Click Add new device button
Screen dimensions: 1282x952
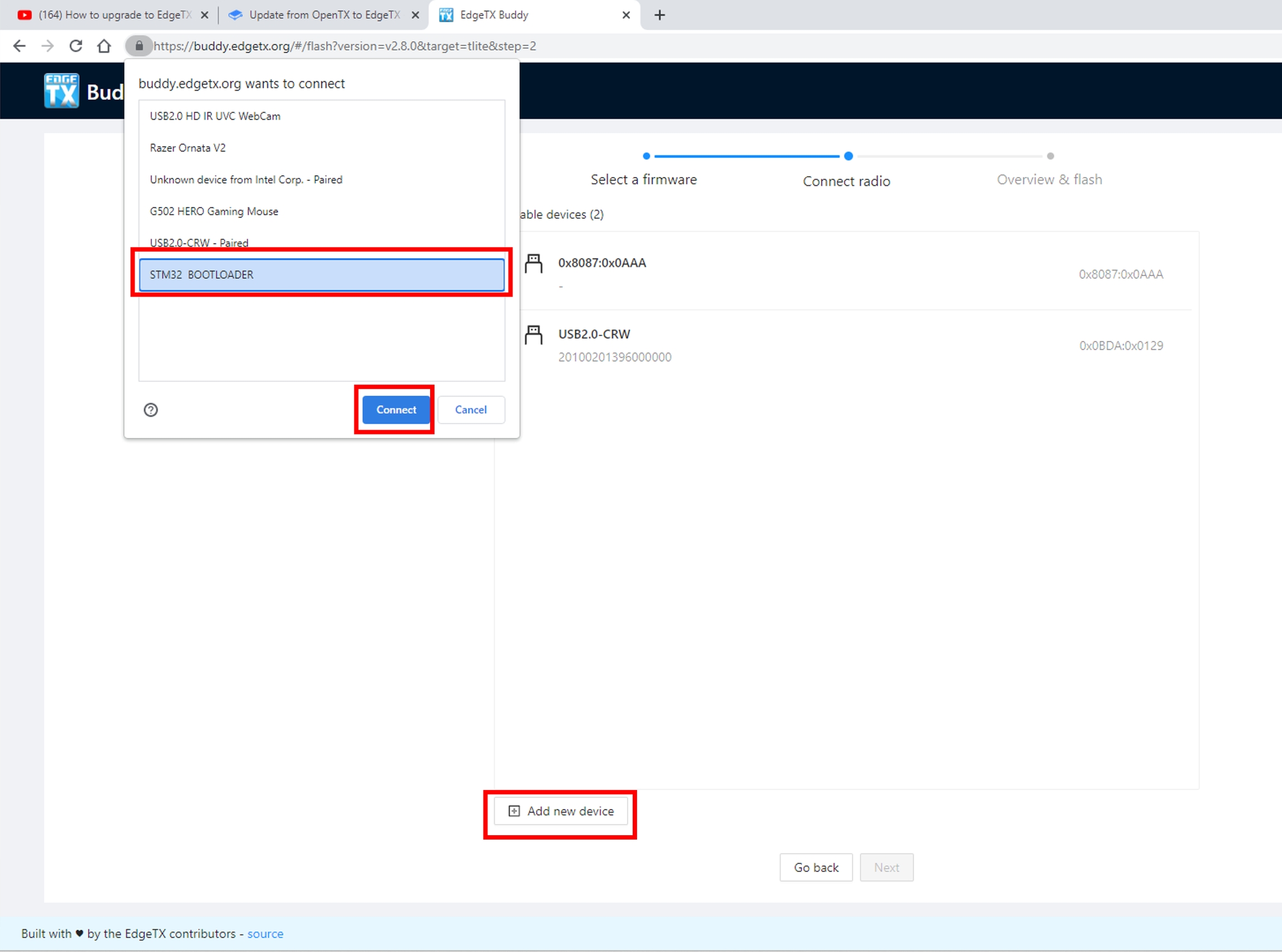pyautogui.click(x=561, y=811)
